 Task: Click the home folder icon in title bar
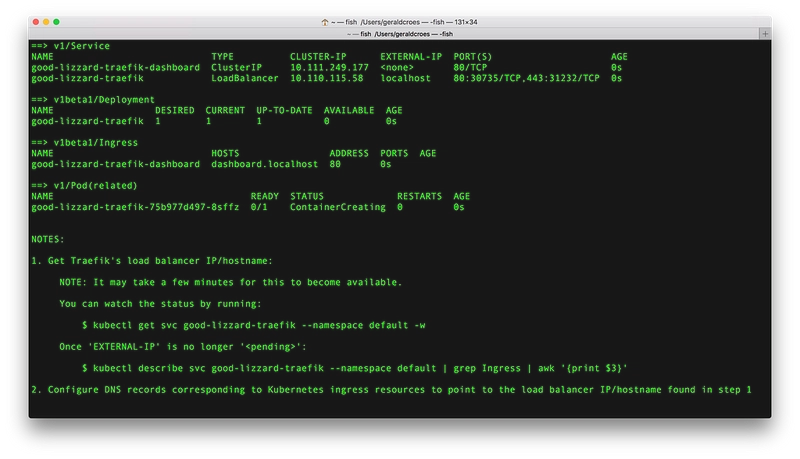(x=324, y=22)
